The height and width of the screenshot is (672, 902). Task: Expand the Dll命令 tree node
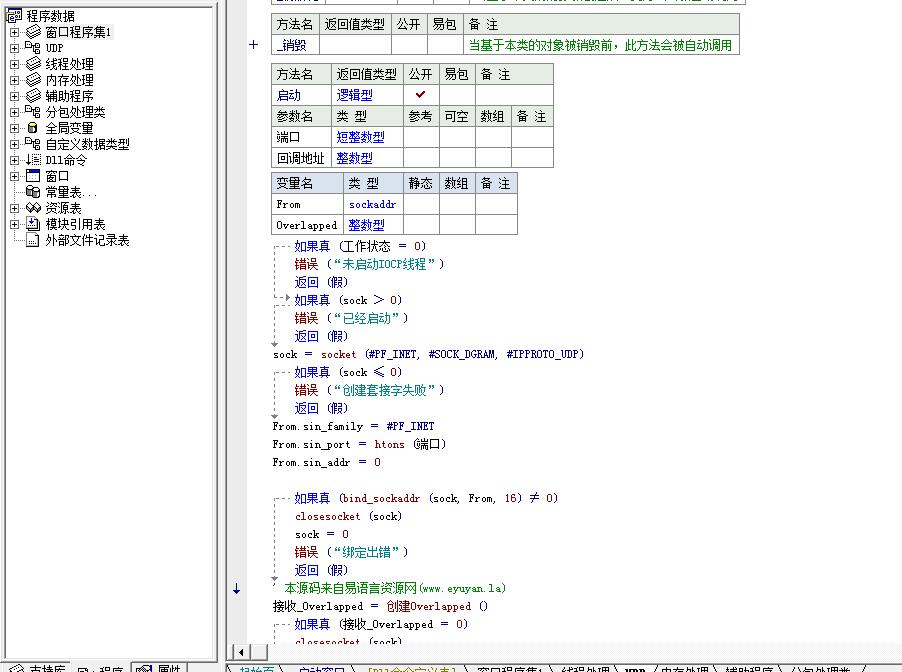point(14,161)
